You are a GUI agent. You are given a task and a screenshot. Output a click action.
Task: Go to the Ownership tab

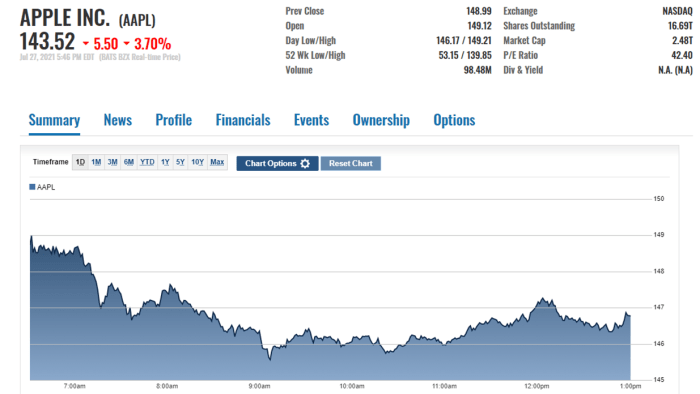[381, 120]
